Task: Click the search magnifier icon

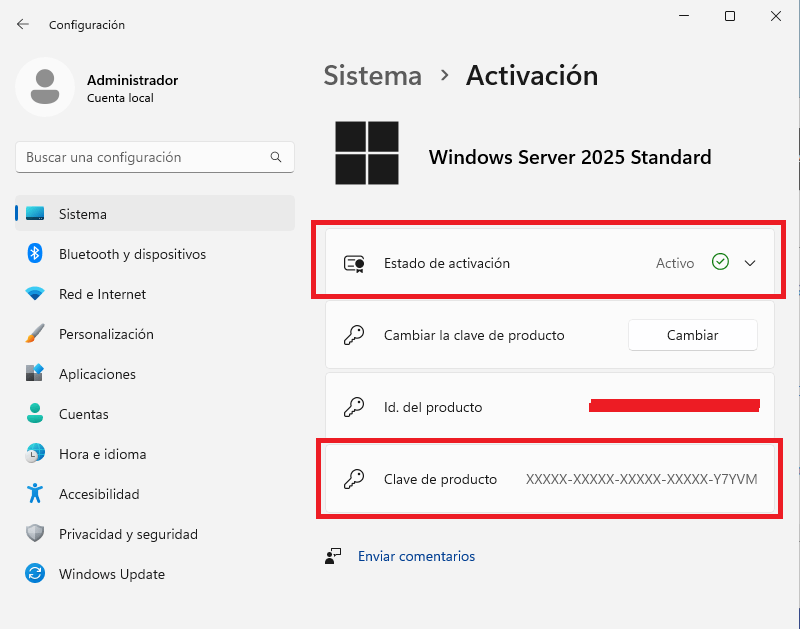Action: point(276,157)
